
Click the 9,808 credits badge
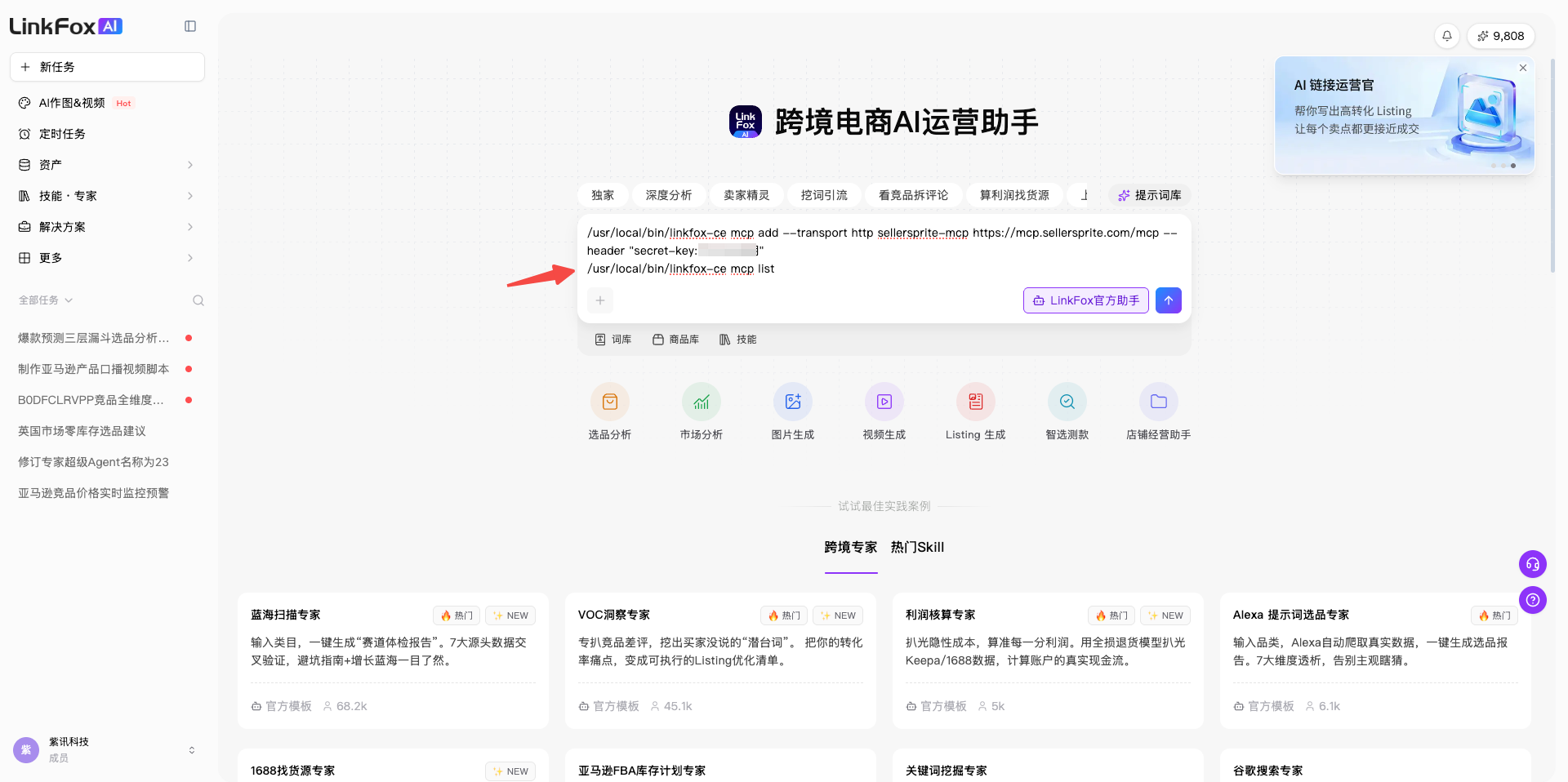1501,36
